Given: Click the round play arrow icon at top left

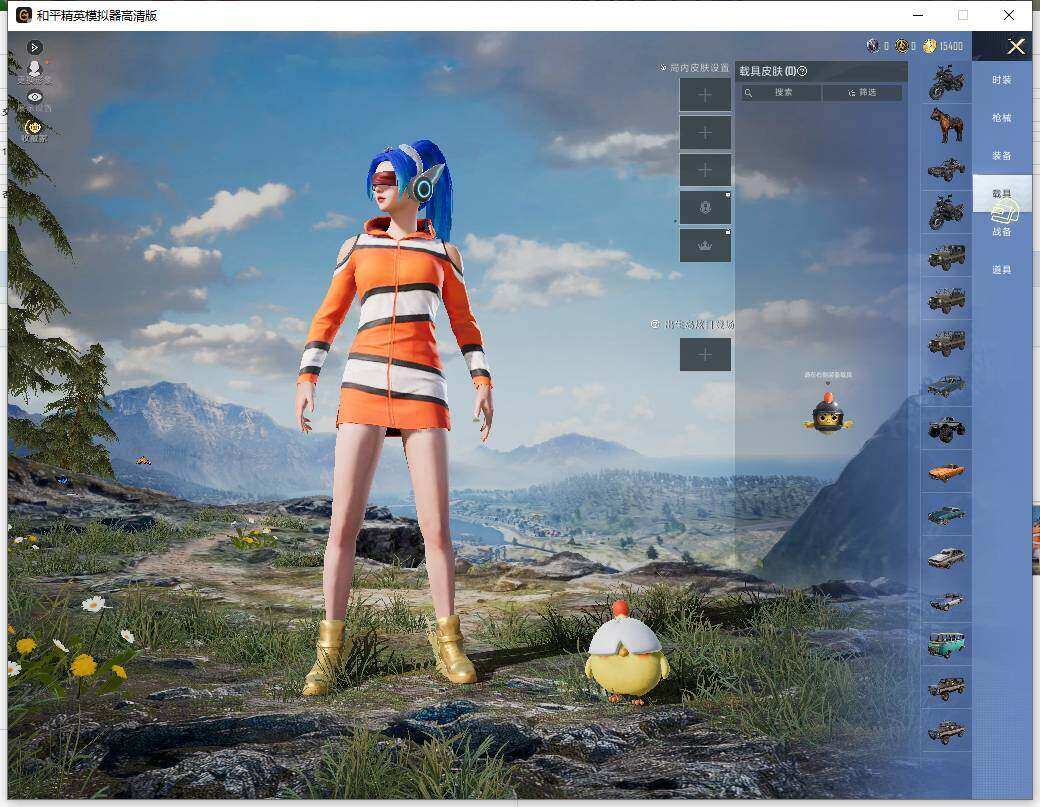Looking at the screenshot, I should [34, 47].
